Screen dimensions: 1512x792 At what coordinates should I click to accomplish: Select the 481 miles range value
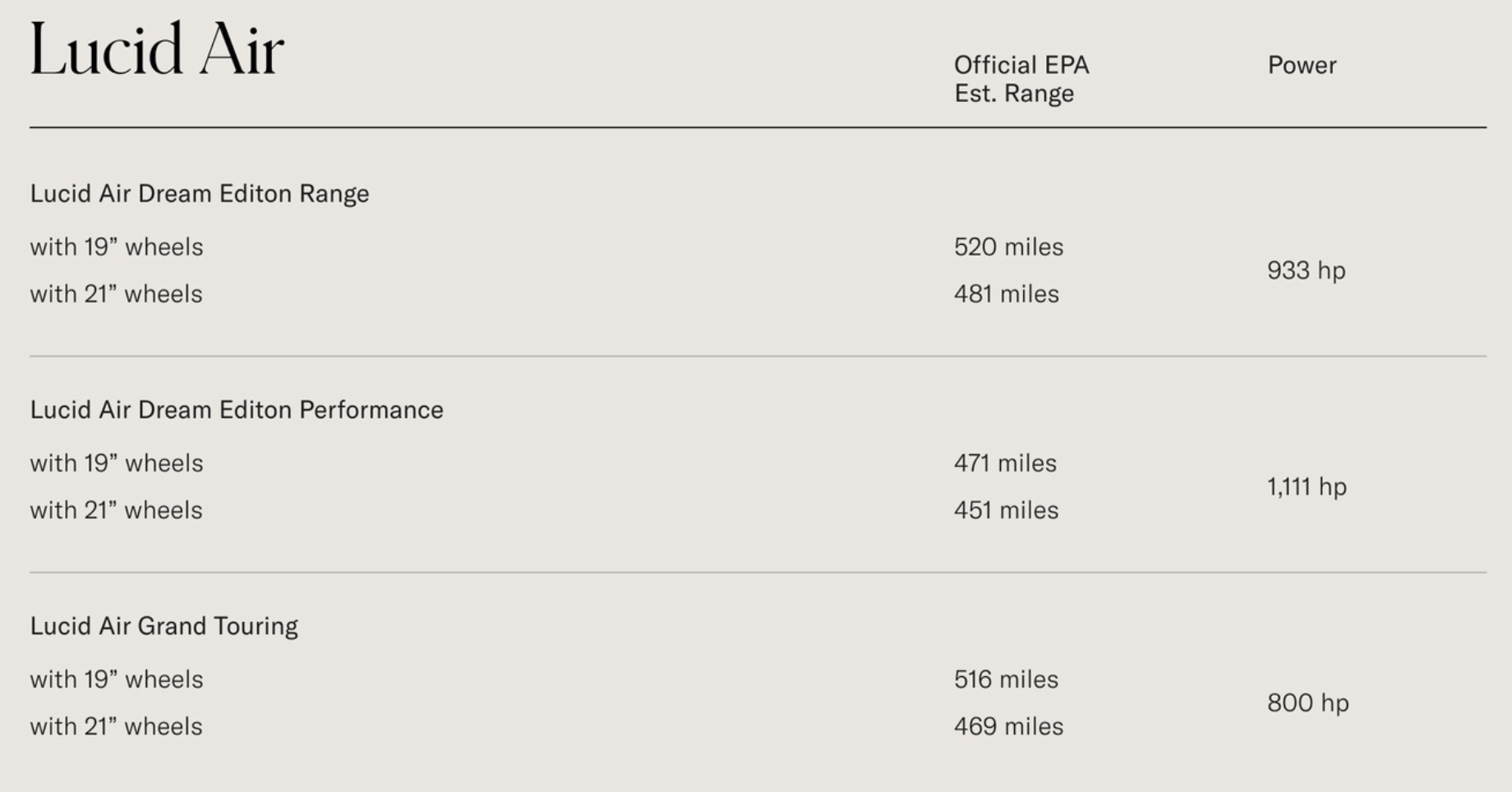(1007, 293)
